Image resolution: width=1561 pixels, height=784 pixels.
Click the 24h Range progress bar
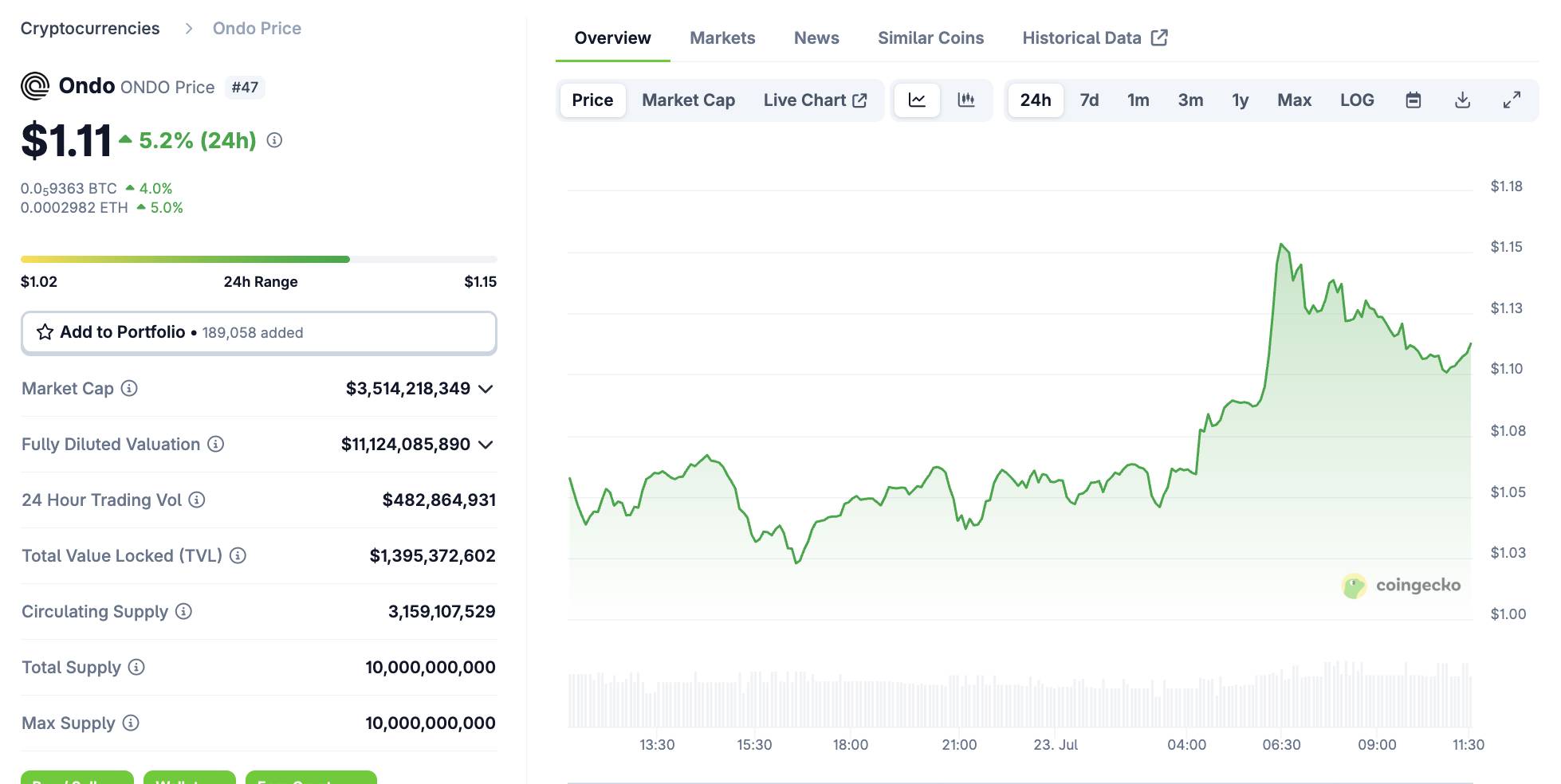click(x=259, y=259)
